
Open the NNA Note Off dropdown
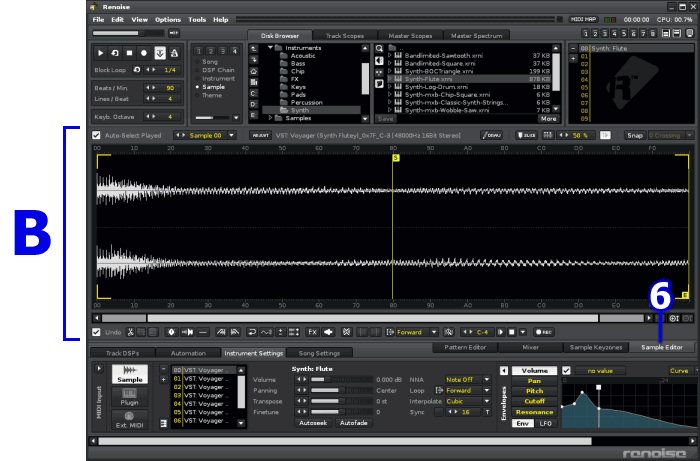point(487,380)
